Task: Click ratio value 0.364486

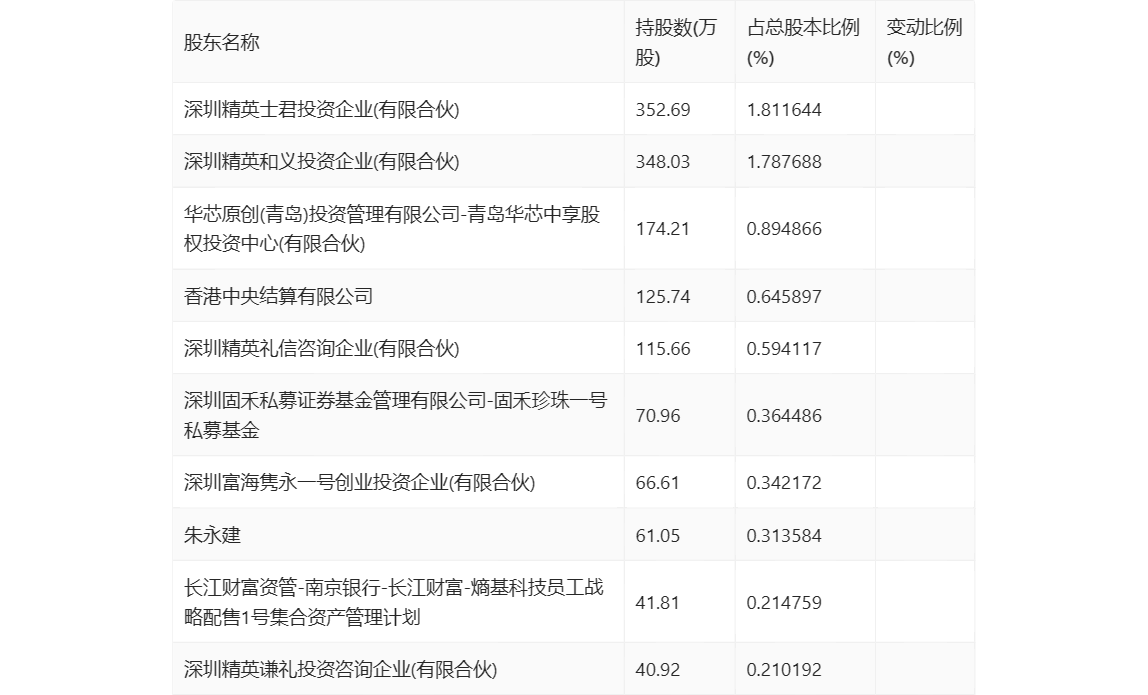Action: point(784,416)
